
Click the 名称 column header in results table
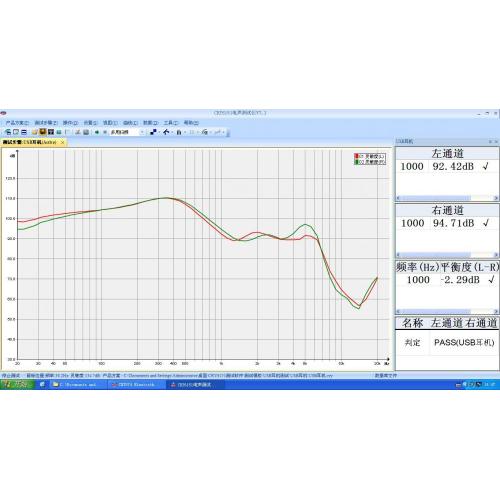[412, 323]
